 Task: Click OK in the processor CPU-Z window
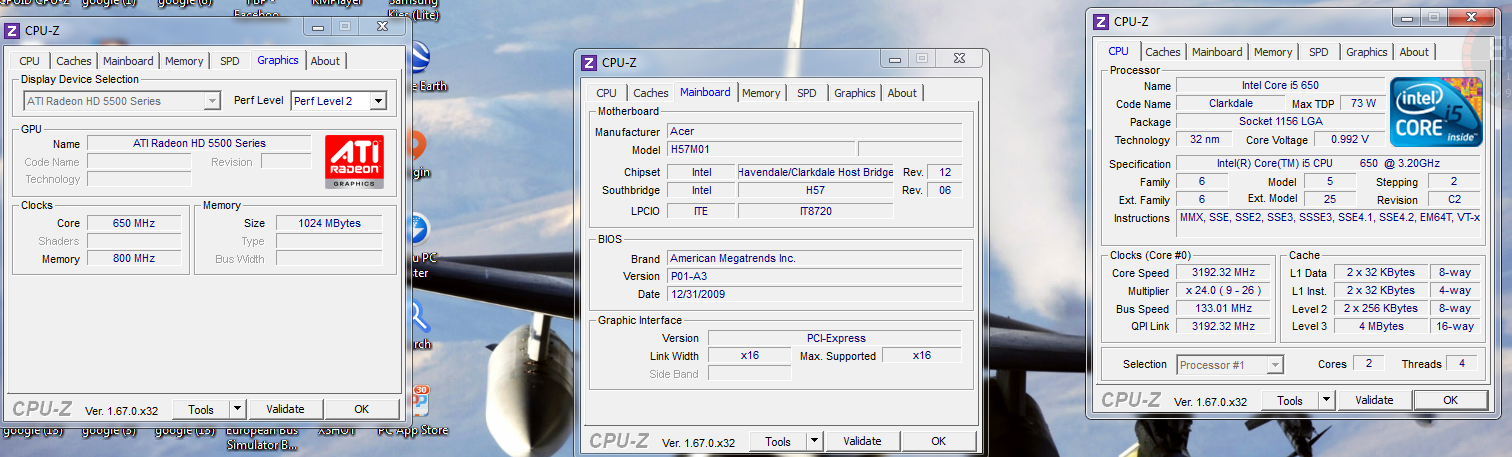[x=1450, y=400]
